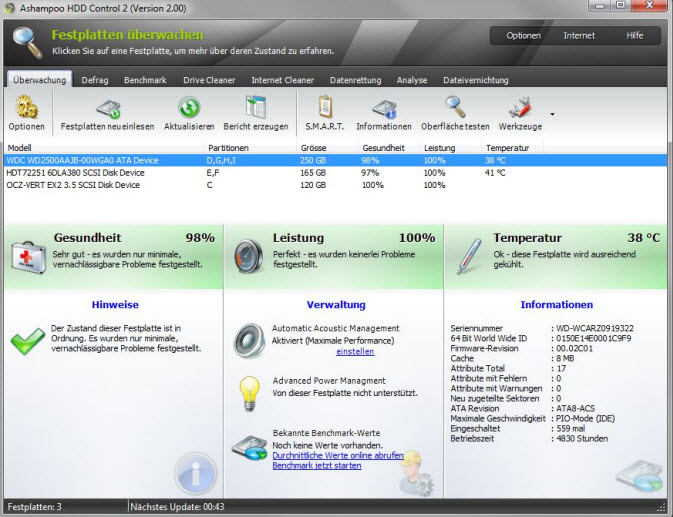Click the Benchmark-Werte drive chart icon
673x517 pixels.
click(x=249, y=447)
